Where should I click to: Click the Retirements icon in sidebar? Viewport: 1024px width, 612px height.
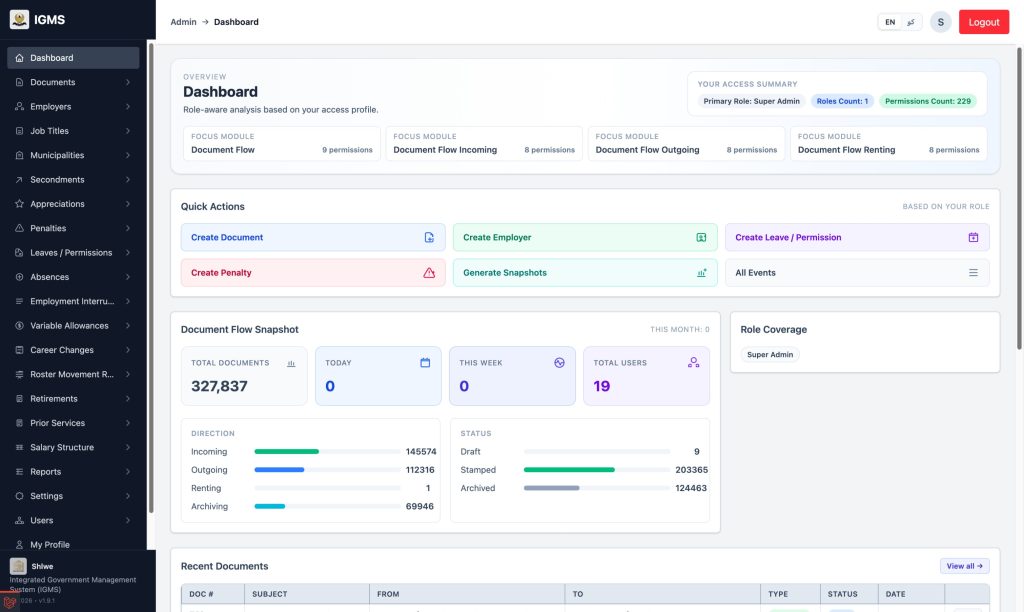pos(19,399)
